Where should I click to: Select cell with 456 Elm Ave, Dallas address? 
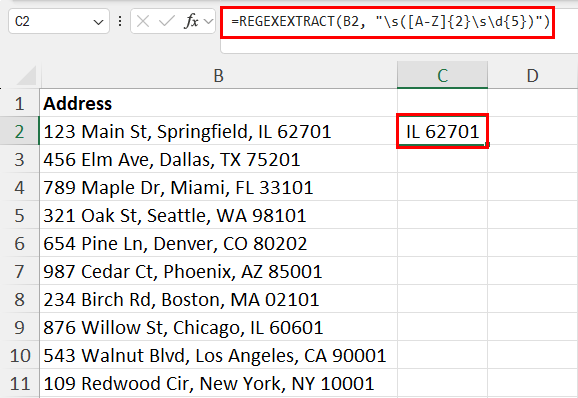[x=219, y=159]
